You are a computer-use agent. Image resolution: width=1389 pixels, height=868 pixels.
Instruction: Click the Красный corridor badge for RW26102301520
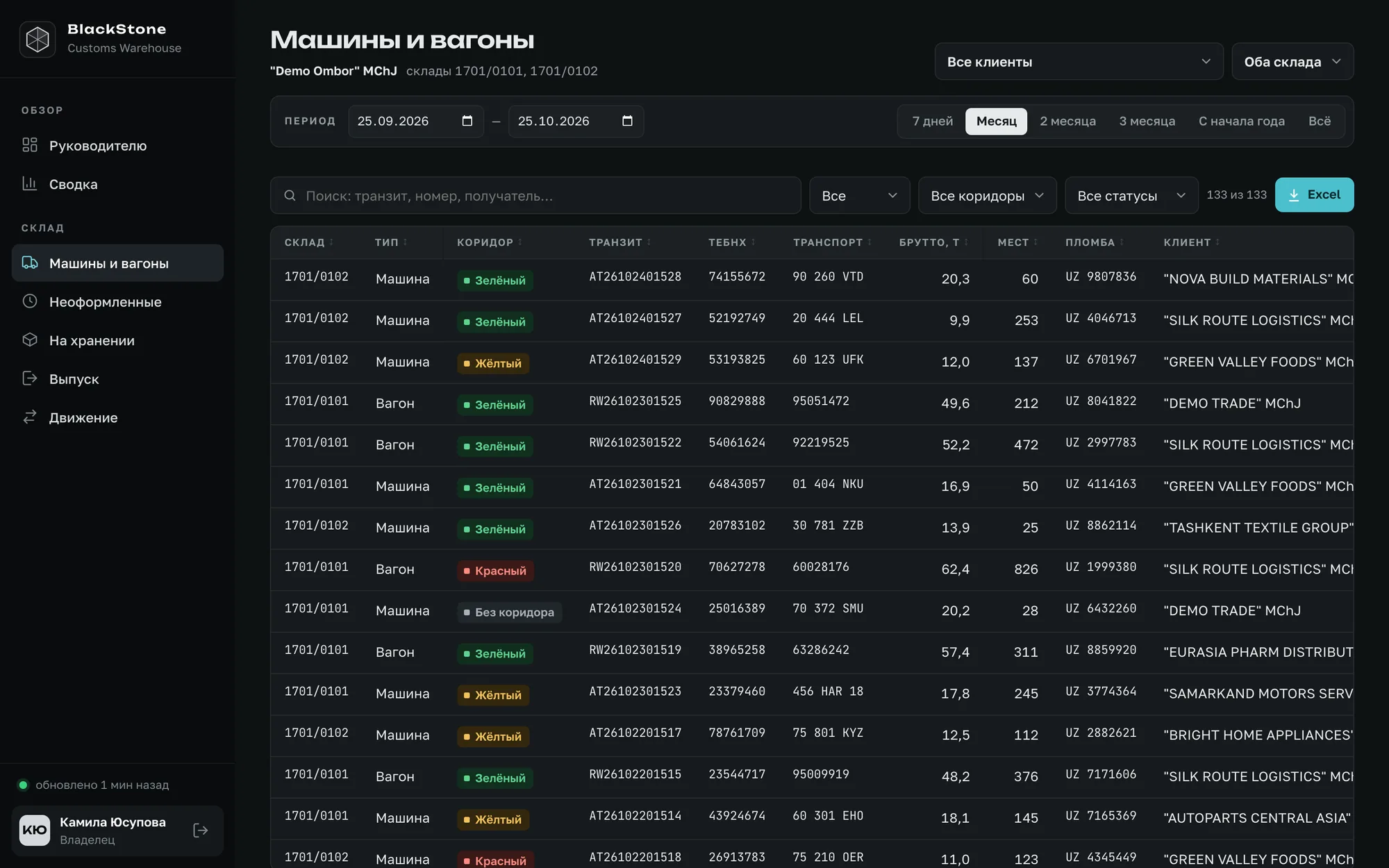tap(495, 571)
